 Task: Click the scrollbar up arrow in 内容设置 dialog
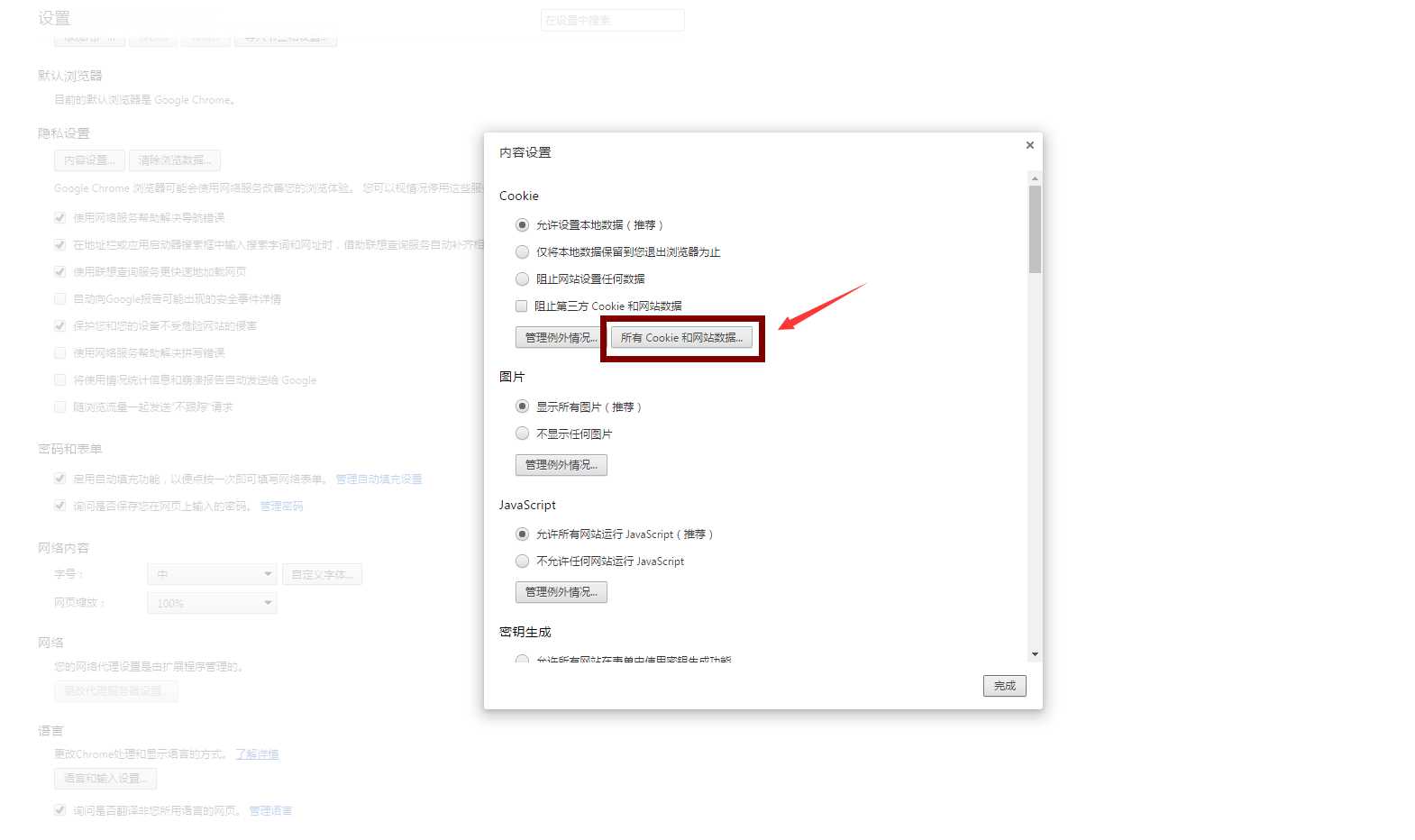(x=1035, y=178)
